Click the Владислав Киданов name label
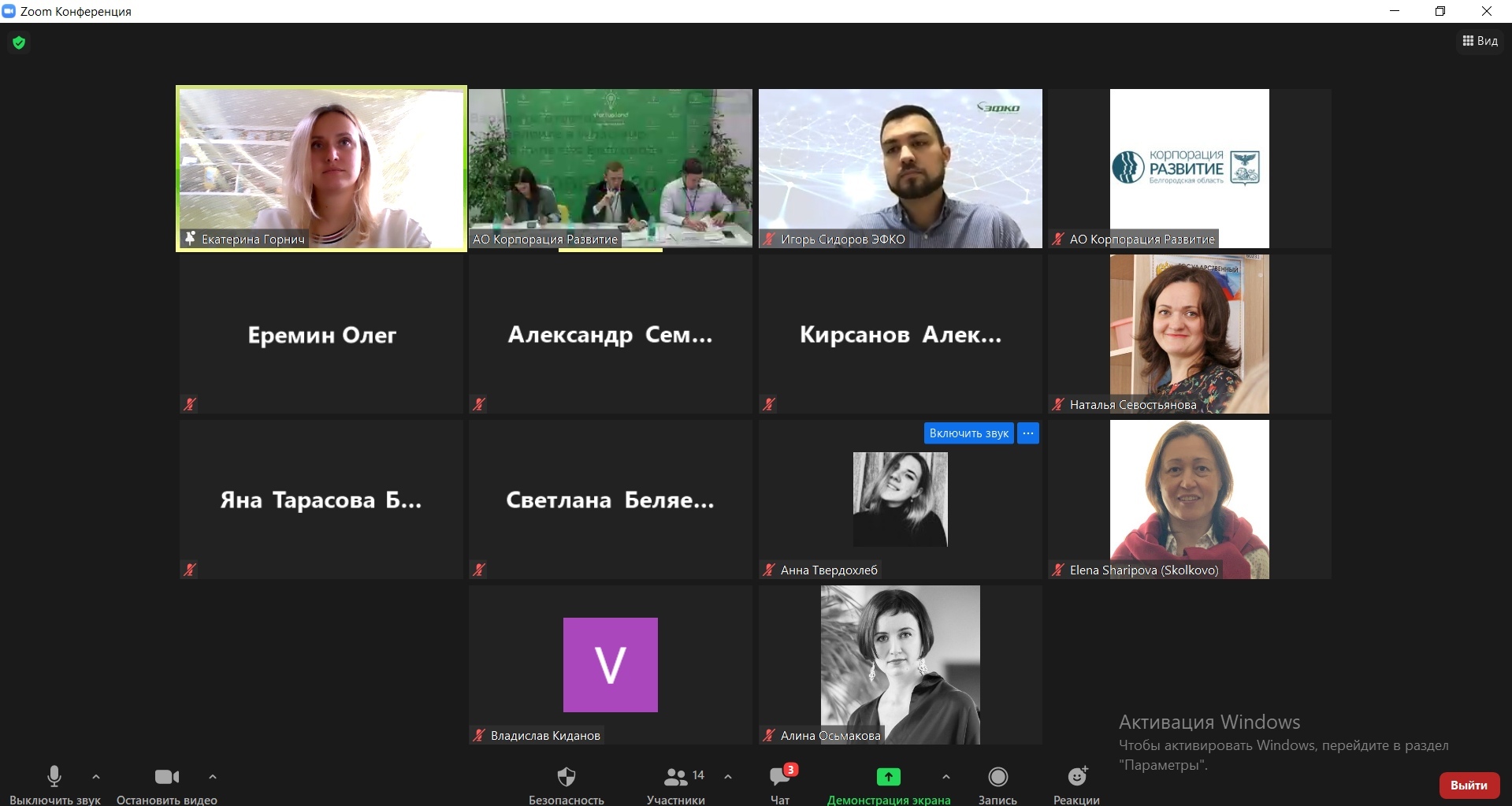The height and width of the screenshot is (806, 1512). pos(545,735)
